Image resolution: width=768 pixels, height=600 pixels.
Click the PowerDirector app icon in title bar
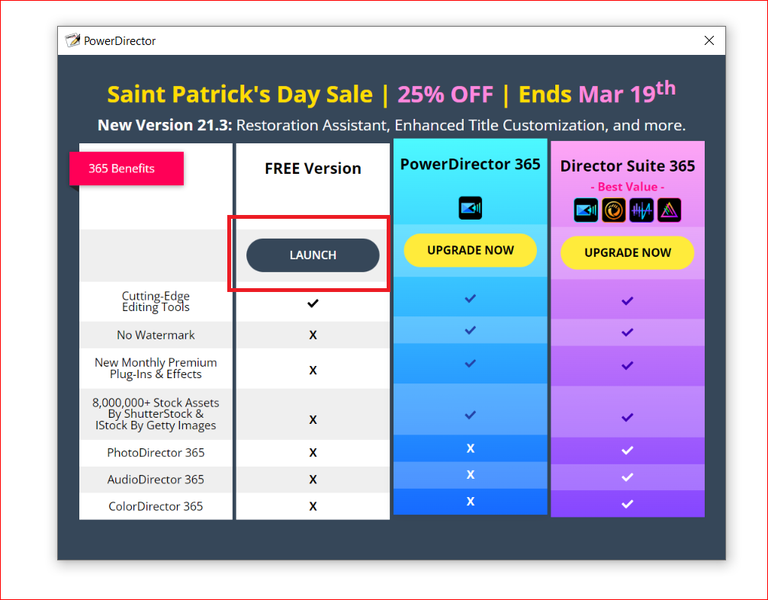point(72,41)
